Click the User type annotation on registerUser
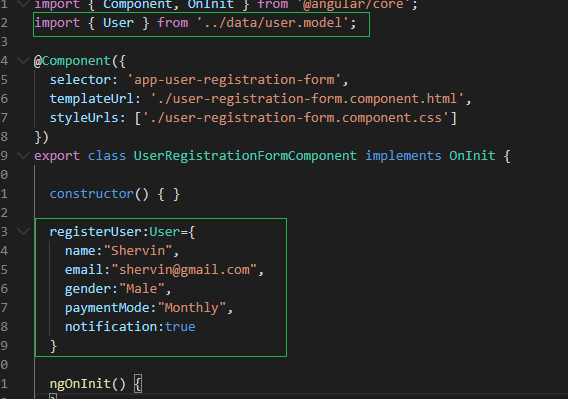568x399 pixels. [x=164, y=231]
